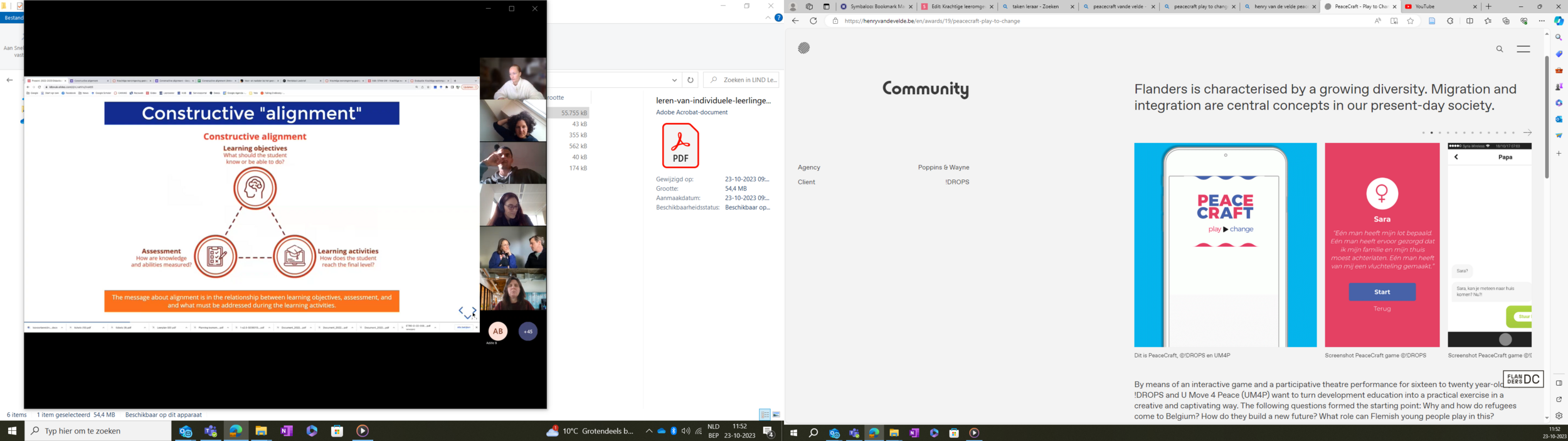
Task: Open Edge extensions puzzle icon
Action: [1450, 21]
